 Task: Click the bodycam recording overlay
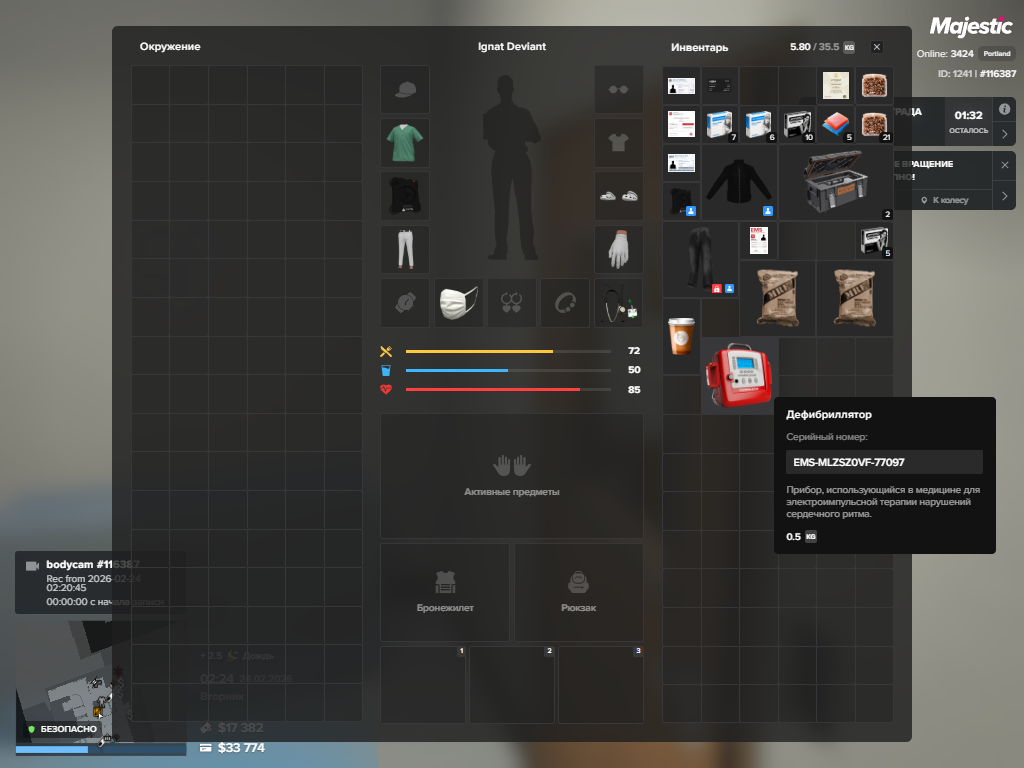point(101,583)
